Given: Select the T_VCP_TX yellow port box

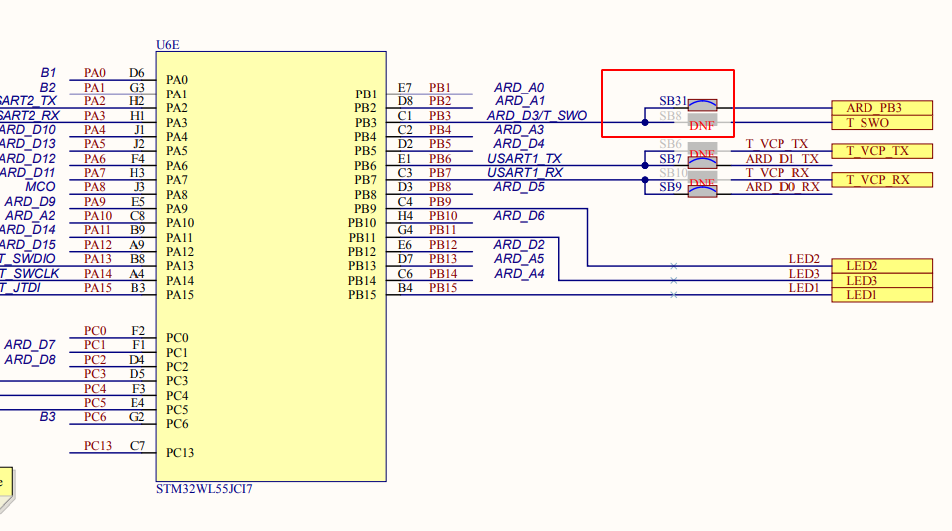Looking at the screenshot, I should click(882, 151).
